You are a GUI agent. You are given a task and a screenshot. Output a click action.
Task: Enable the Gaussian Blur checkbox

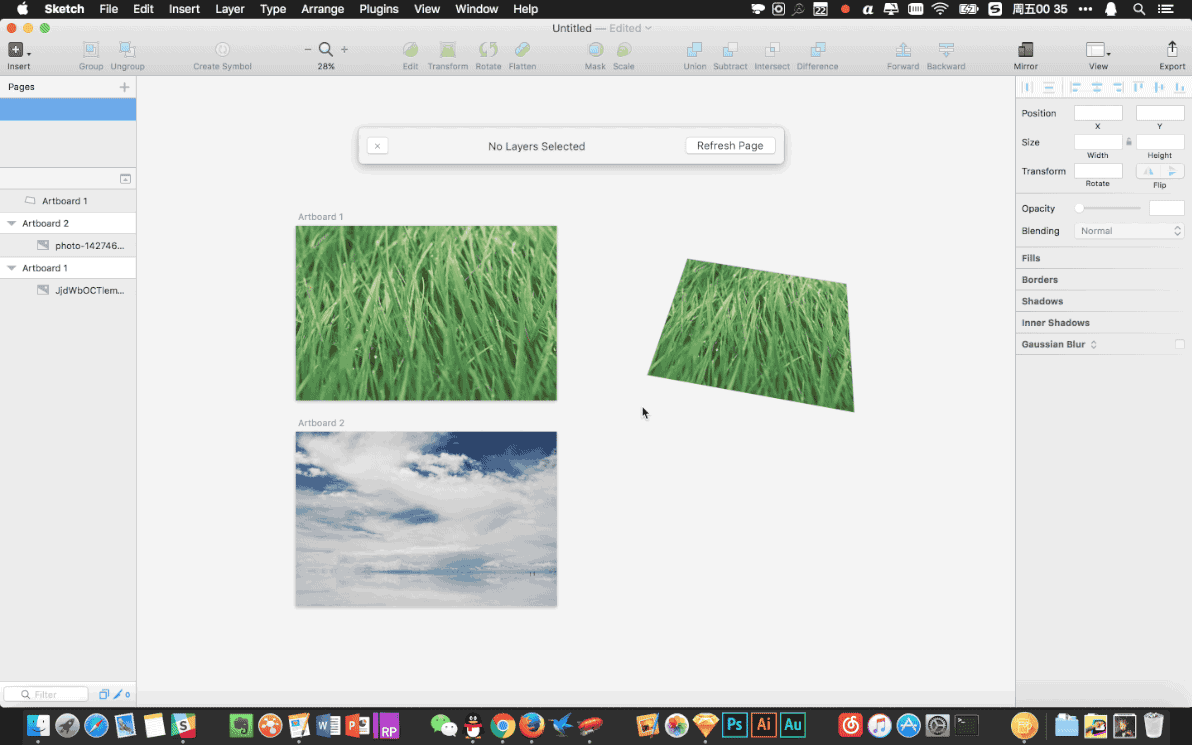pyautogui.click(x=1179, y=344)
